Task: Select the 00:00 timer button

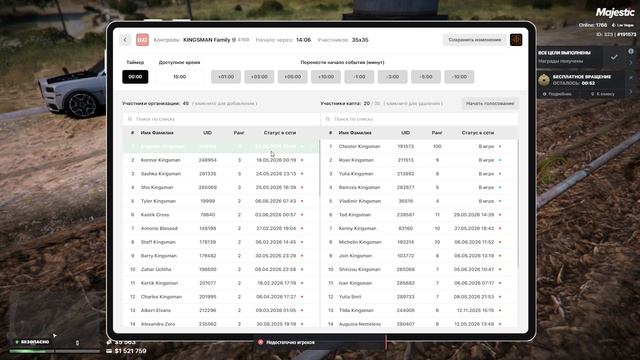Action: 135,77
